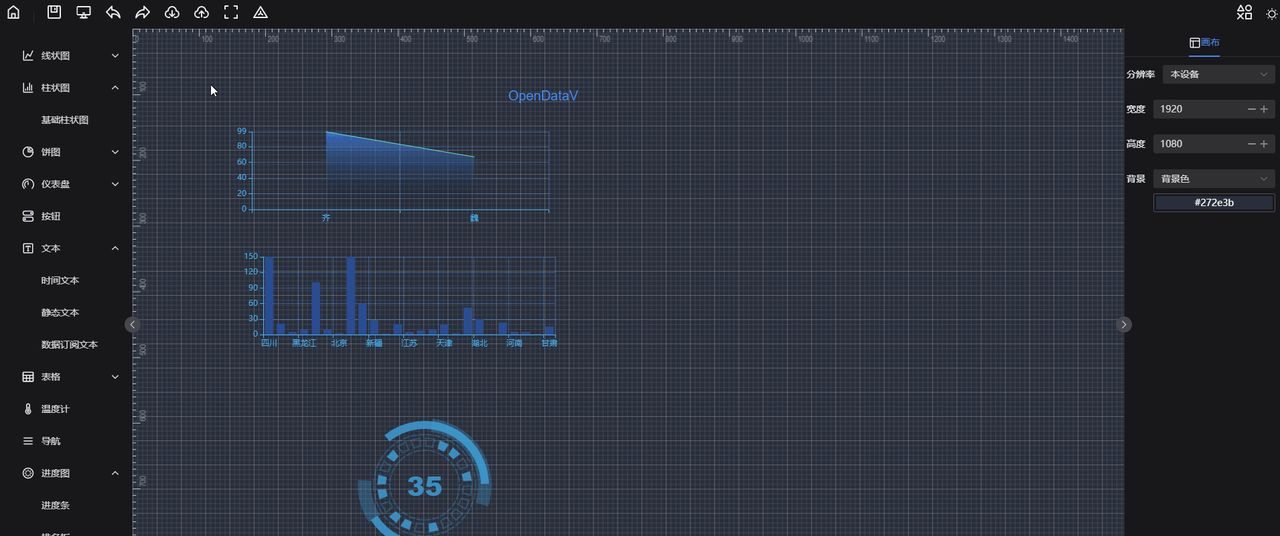Select the bar chart with province labels
Viewport: 1280px width, 536px height.
[400, 300]
